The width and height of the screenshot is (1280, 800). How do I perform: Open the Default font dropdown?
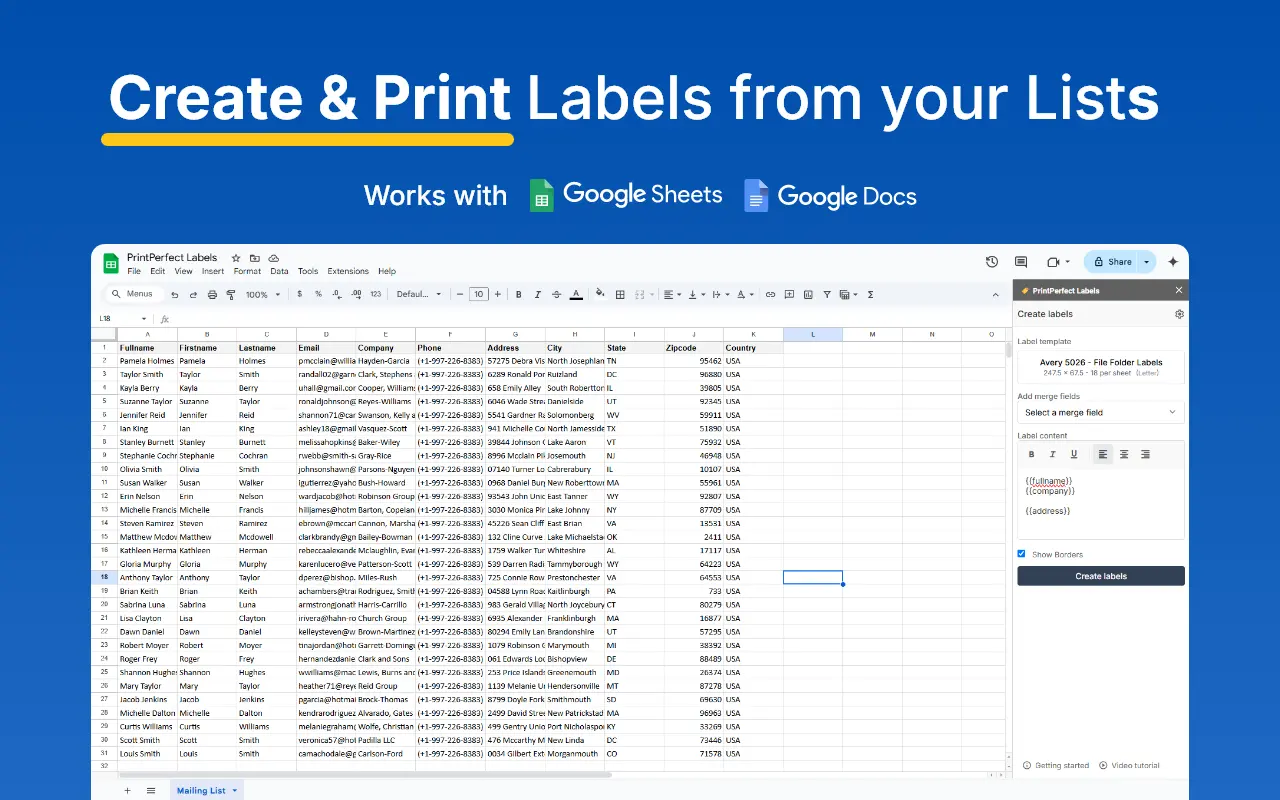coord(419,295)
